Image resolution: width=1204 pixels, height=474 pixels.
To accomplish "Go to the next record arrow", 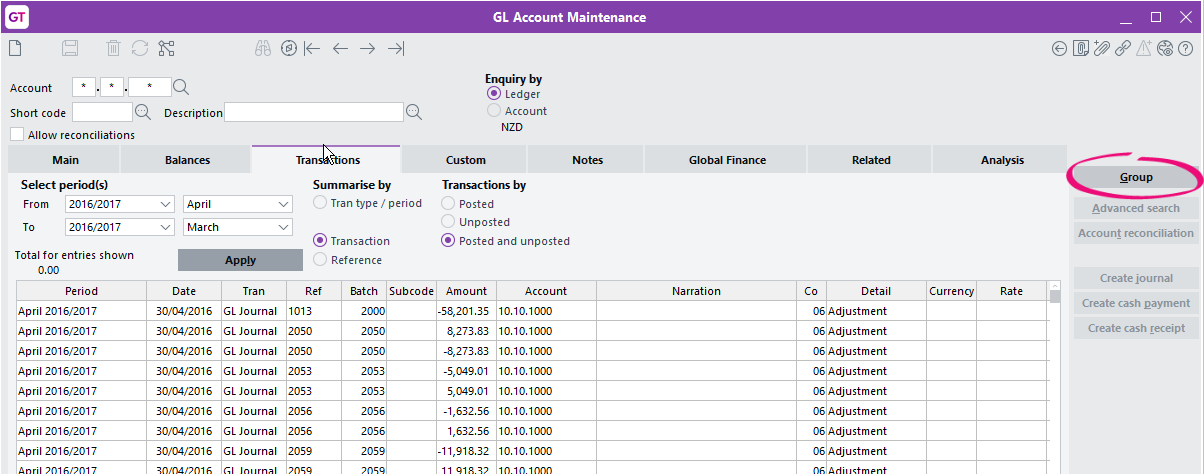I will click(x=368, y=48).
